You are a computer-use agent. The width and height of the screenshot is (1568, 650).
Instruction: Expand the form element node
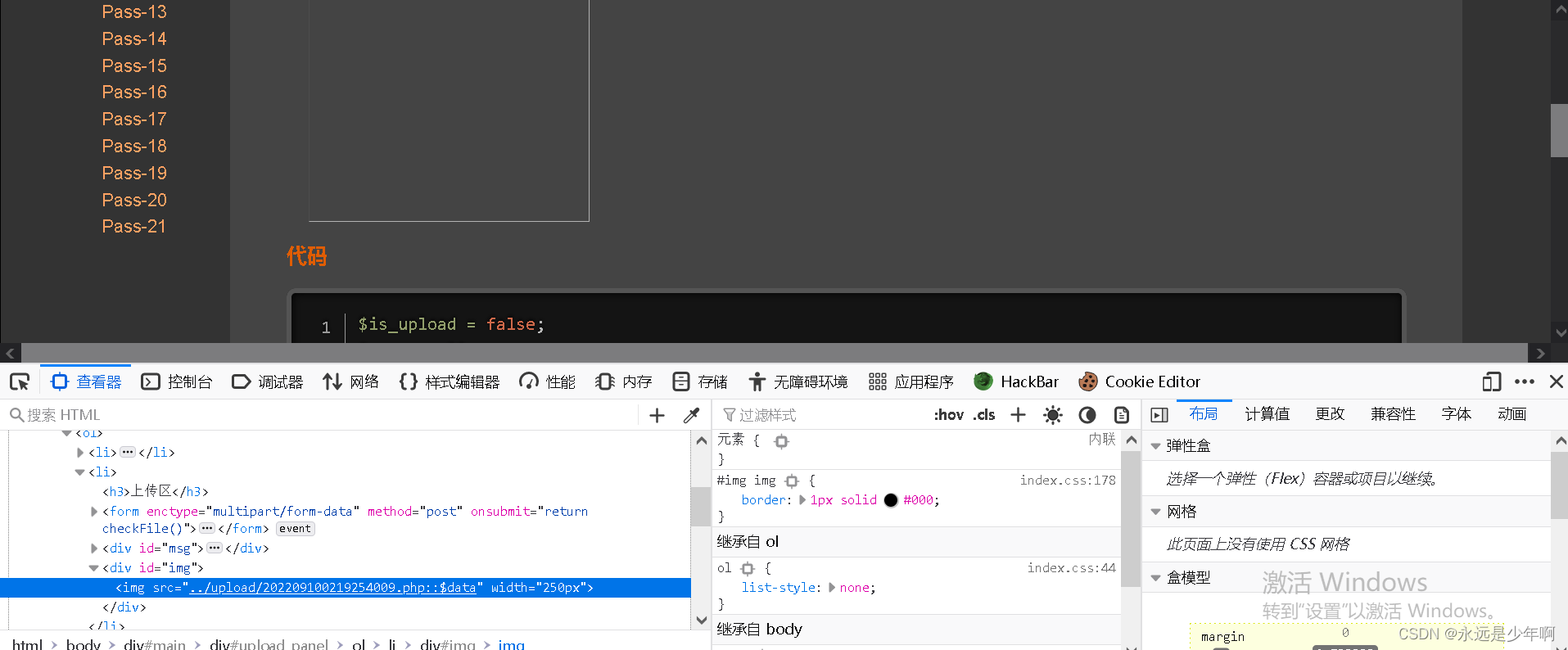click(94, 512)
